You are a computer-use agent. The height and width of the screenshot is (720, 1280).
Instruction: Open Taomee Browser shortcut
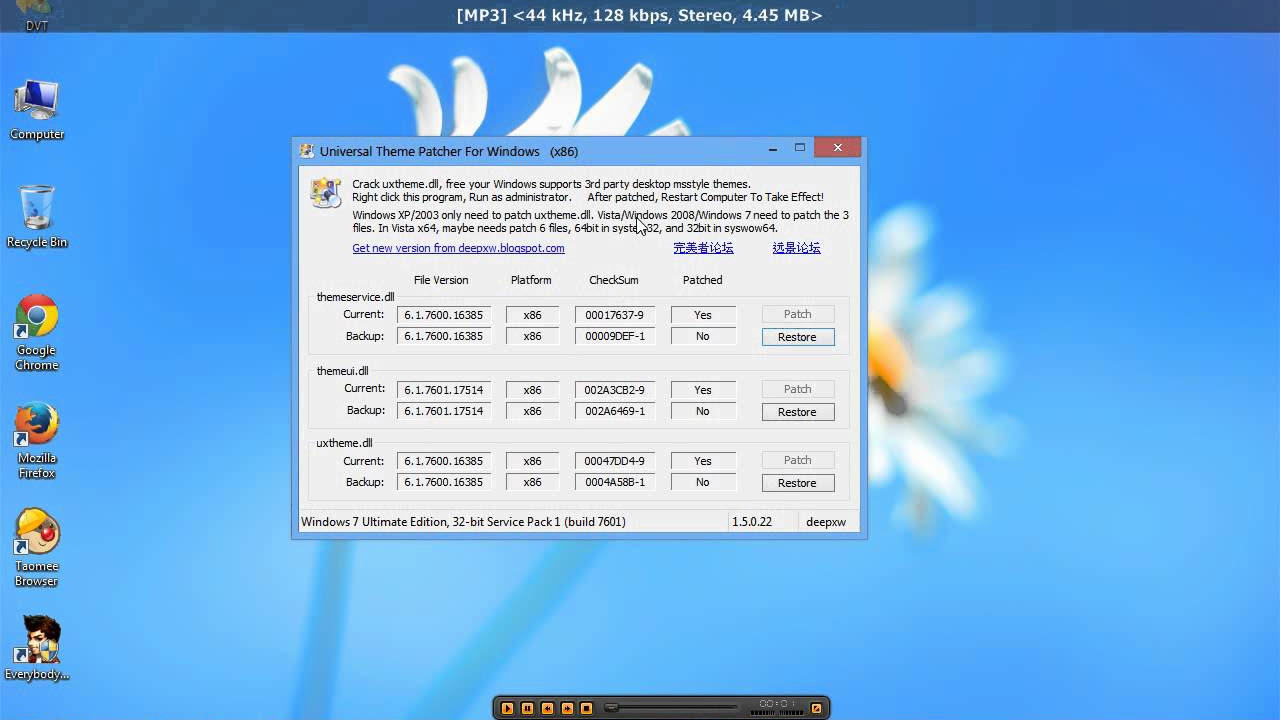click(37, 548)
